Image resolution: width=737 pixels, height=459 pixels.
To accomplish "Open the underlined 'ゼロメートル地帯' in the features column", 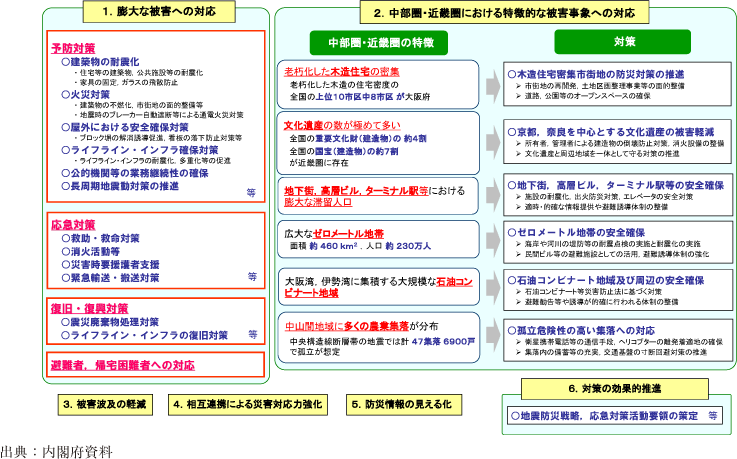I will [x=348, y=233].
